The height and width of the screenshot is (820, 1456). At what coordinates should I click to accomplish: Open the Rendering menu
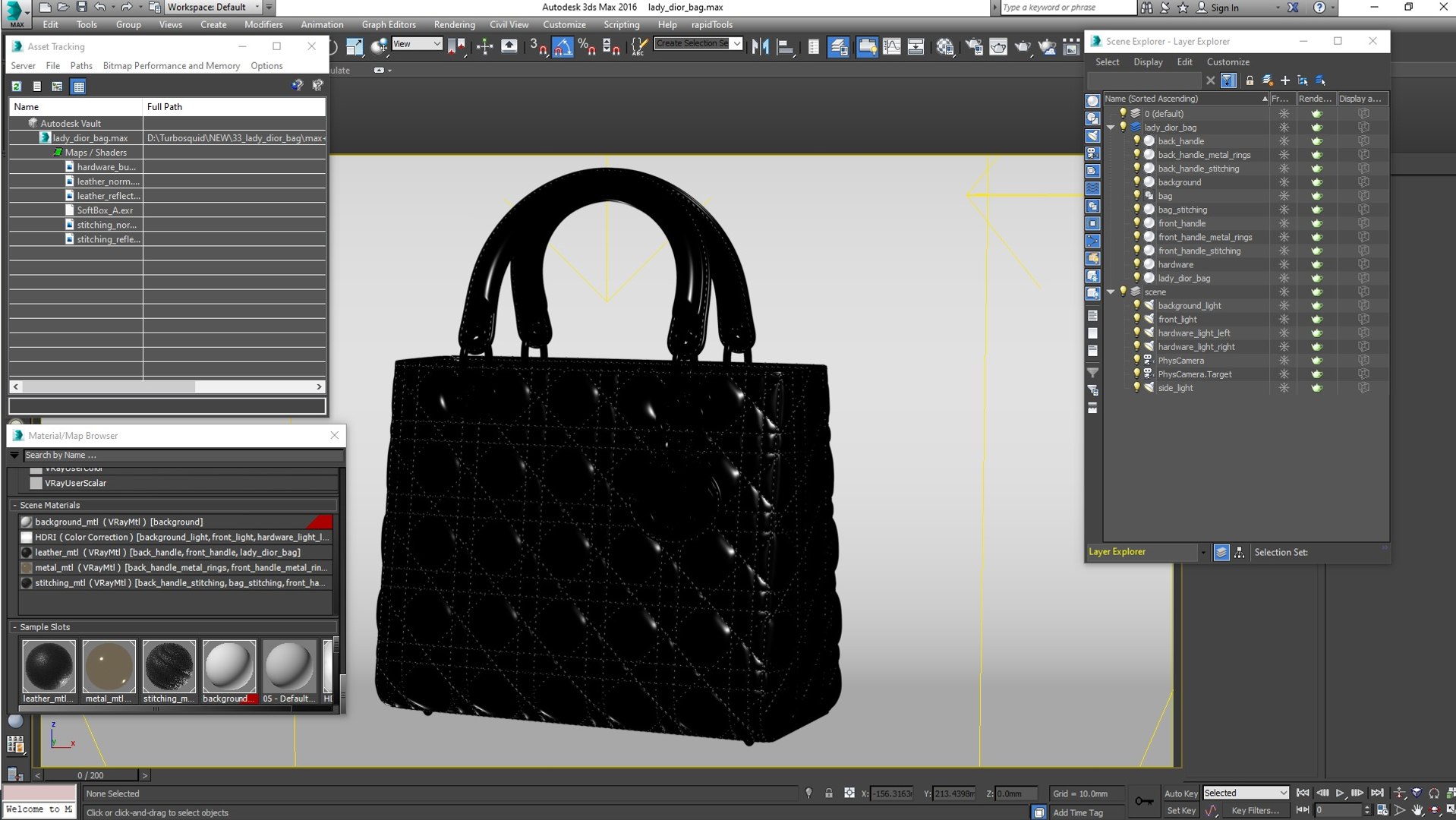click(x=454, y=24)
